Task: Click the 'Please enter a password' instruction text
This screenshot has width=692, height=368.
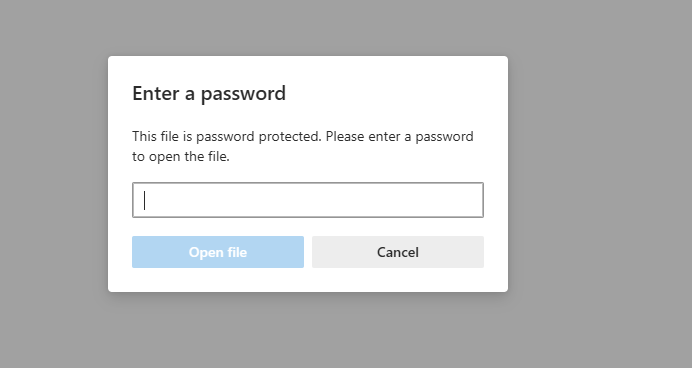Action: click(x=399, y=137)
